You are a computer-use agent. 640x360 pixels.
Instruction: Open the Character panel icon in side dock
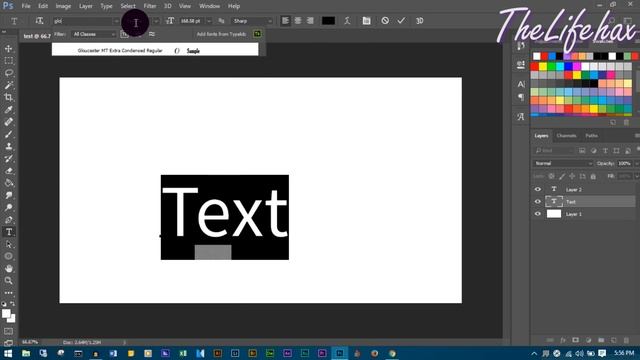click(521, 84)
